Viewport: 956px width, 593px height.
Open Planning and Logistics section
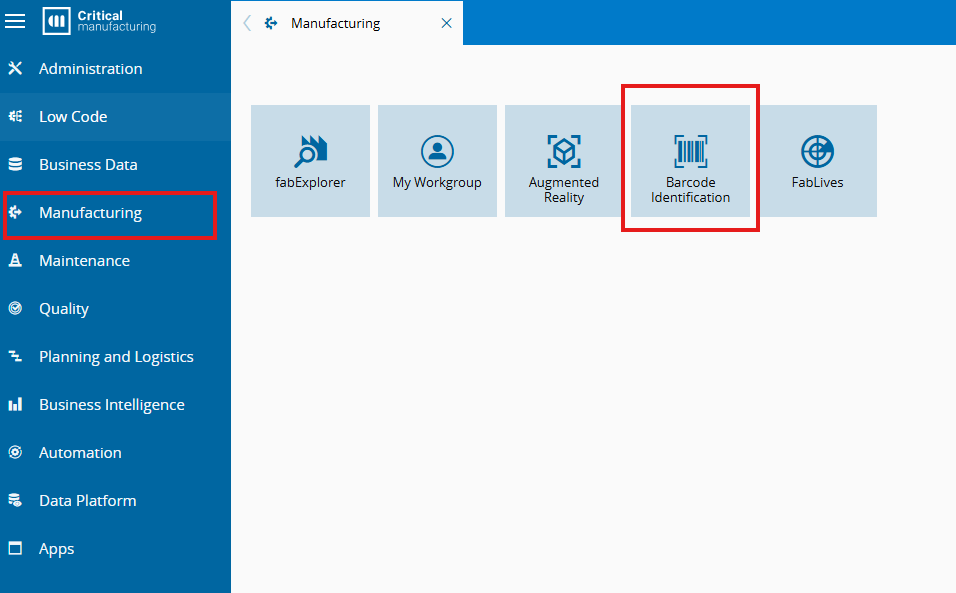click(x=115, y=357)
